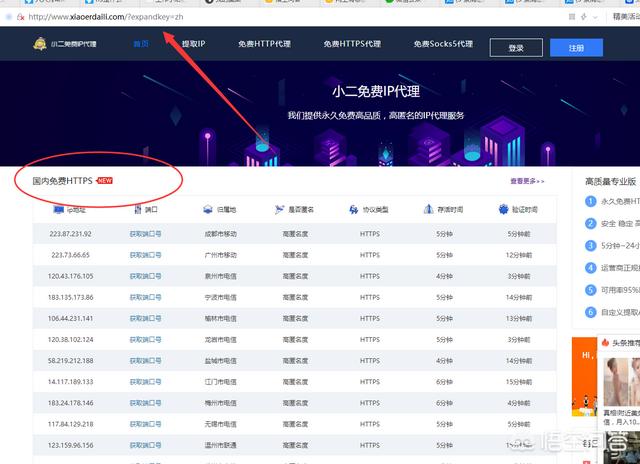The width and height of the screenshot is (640, 464).
Task: Click the orange HI banner ad
Action: click(x=585, y=376)
